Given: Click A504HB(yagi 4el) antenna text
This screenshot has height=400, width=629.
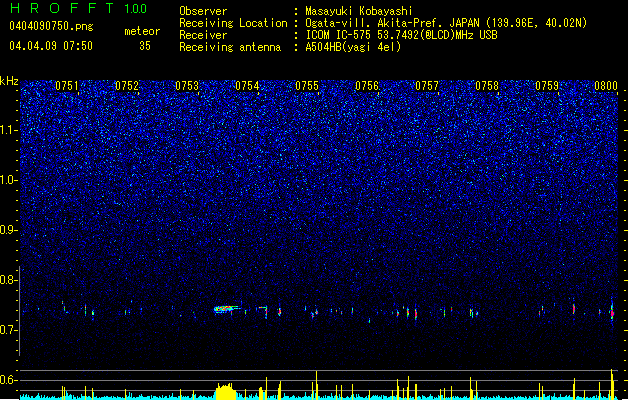Looking at the screenshot, I should click(x=353, y=47).
